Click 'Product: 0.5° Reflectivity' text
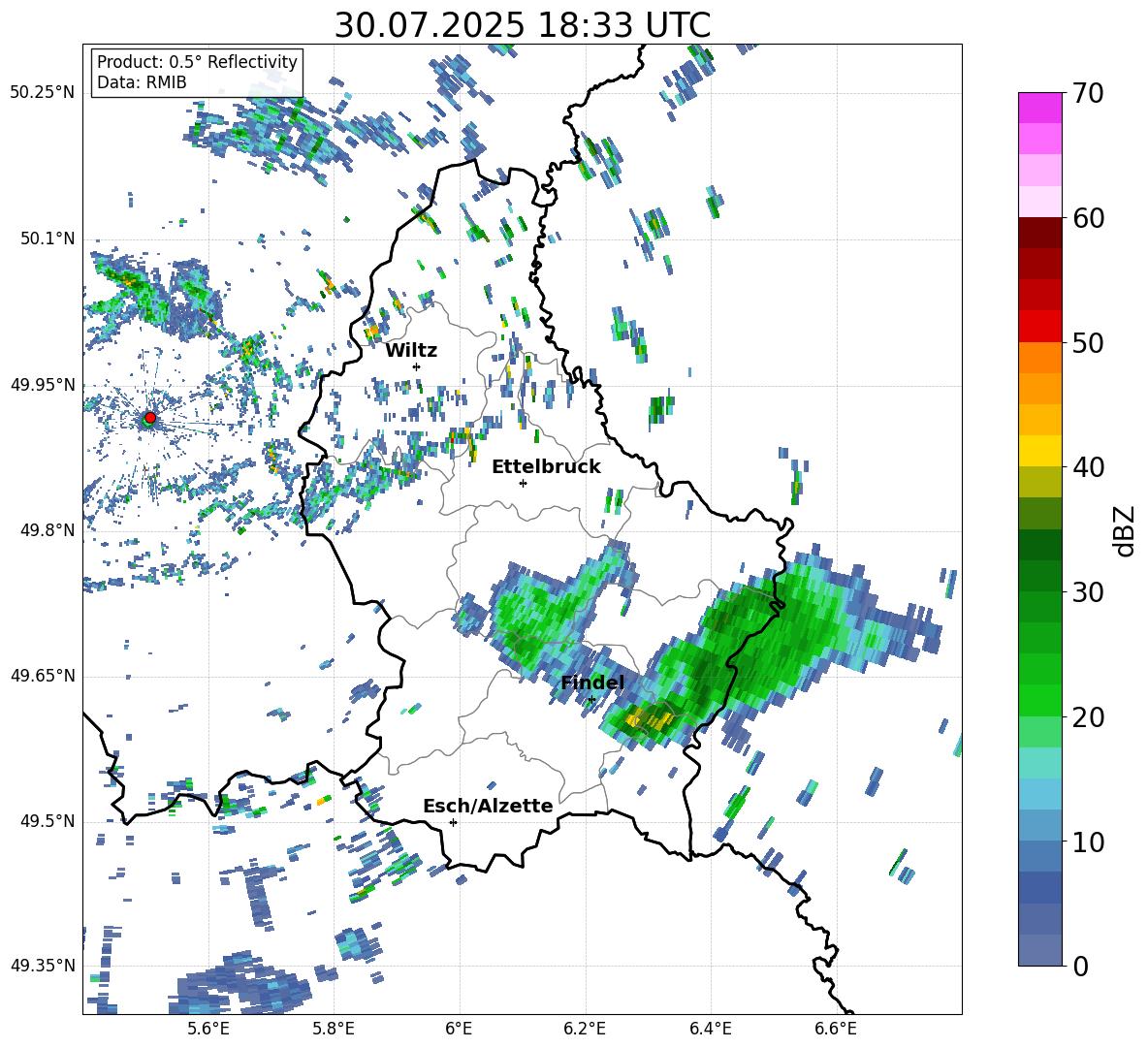This screenshot has width=1148, height=1048. click(197, 62)
